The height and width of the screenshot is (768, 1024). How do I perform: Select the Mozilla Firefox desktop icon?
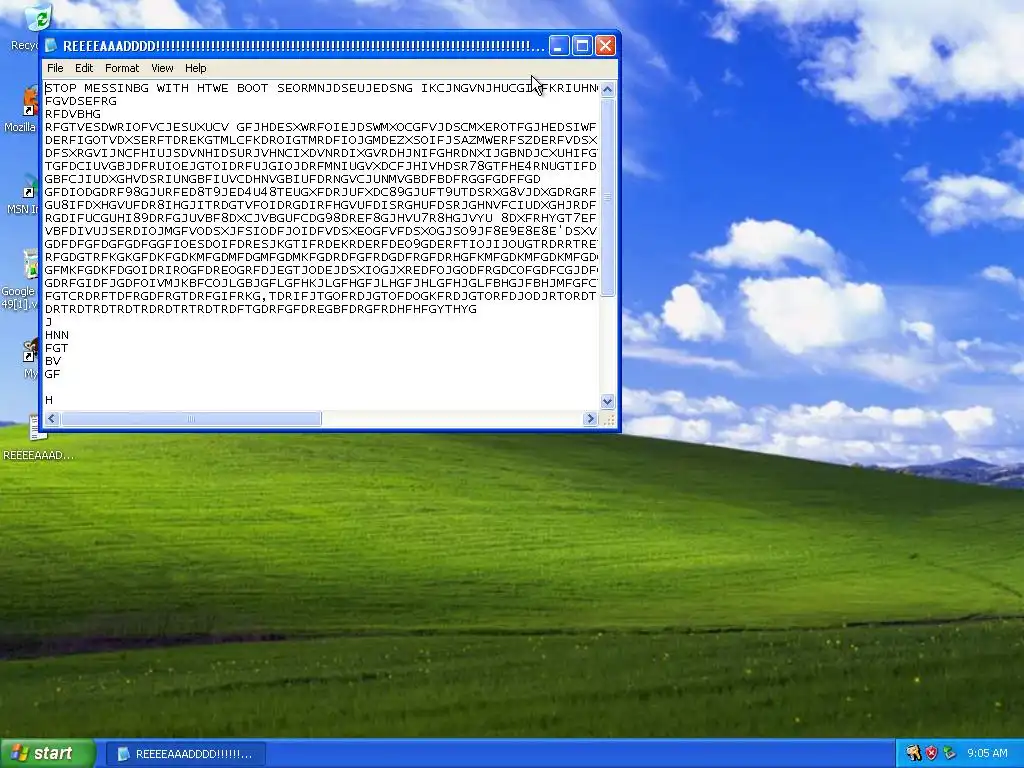(30, 103)
